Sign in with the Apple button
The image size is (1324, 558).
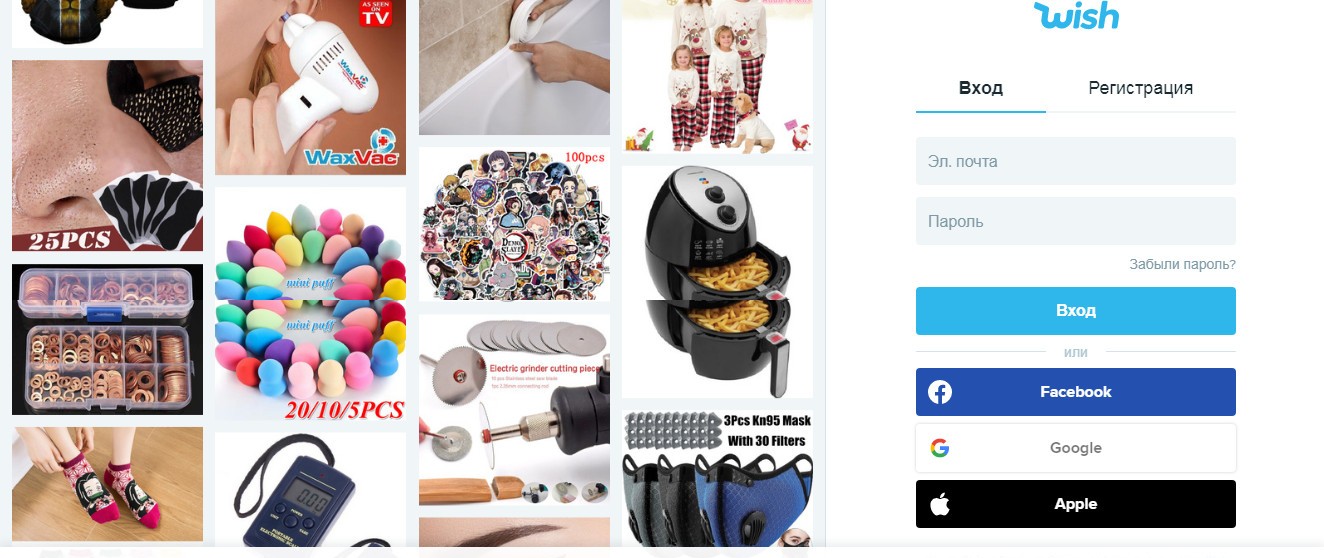click(1076, 504)
